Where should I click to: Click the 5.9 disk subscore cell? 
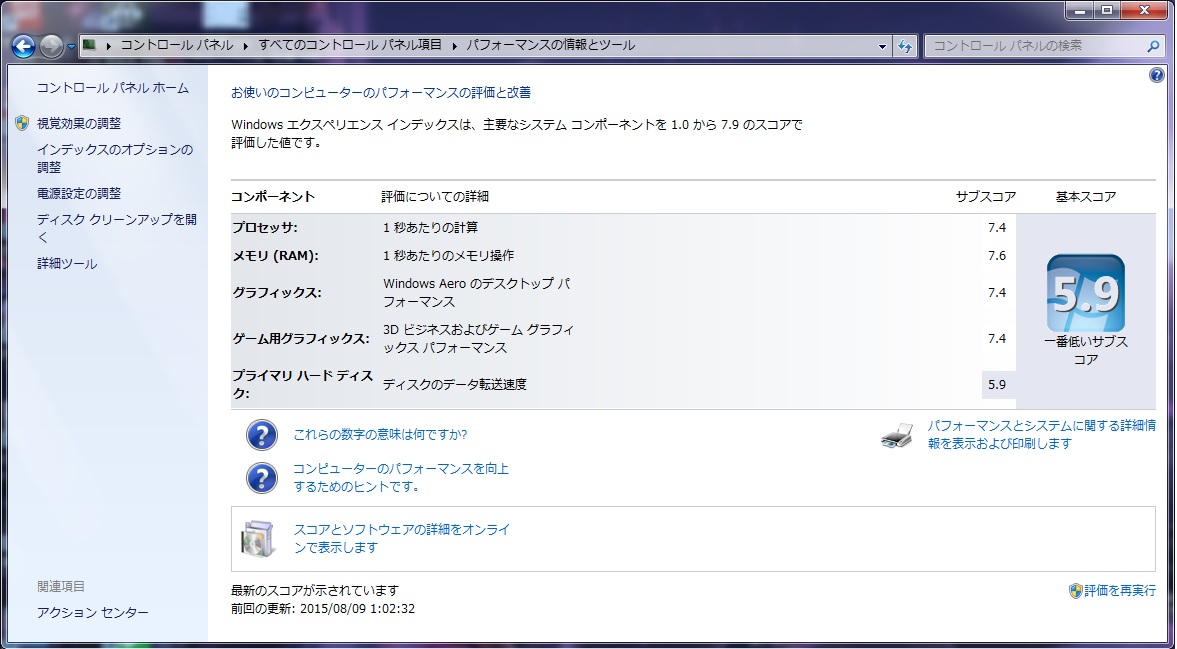pyautogui.click(x=998, y=384)
